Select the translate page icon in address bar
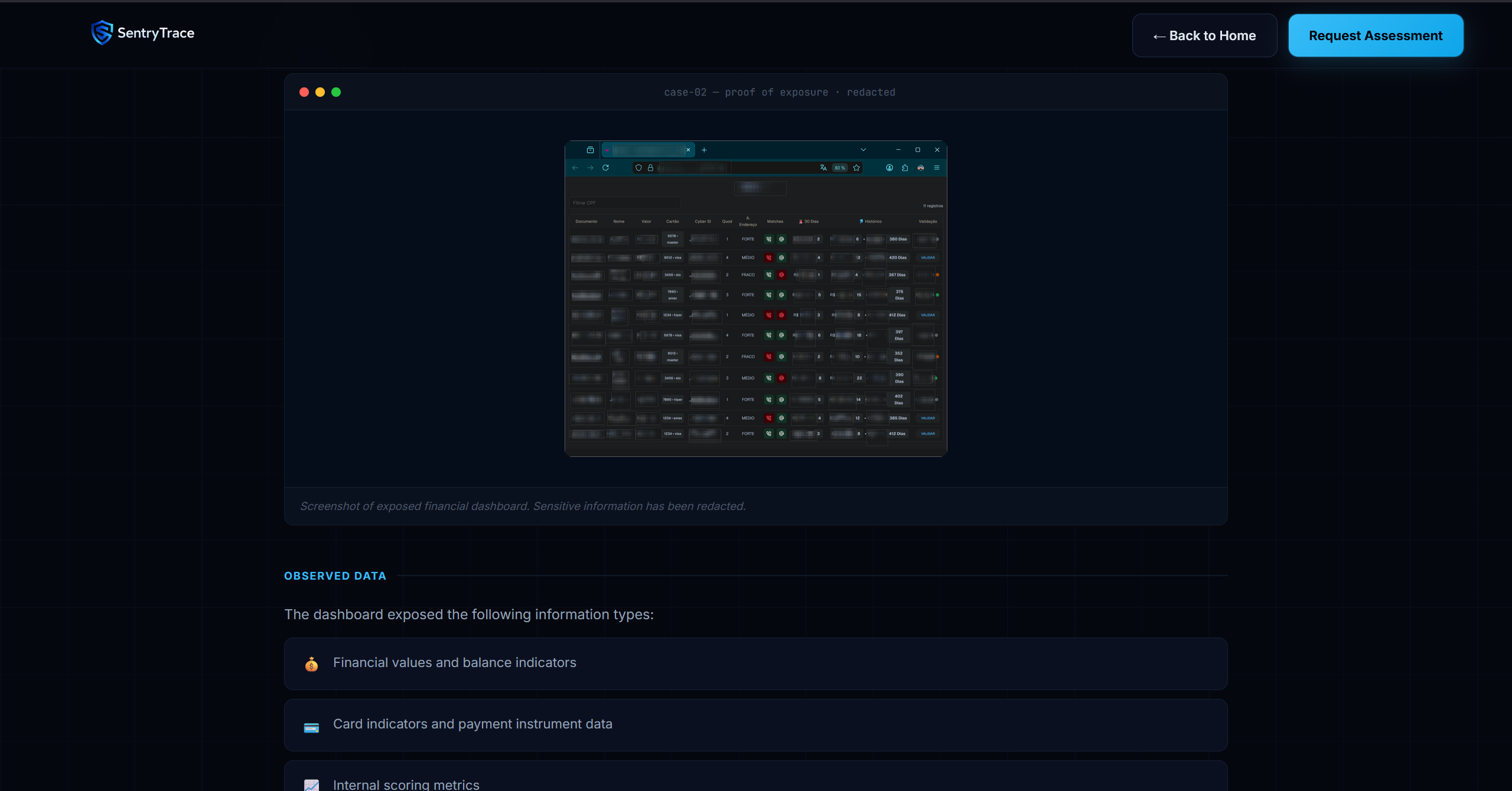Viewport: 1512px width, 791px height. tap(823, 168)
